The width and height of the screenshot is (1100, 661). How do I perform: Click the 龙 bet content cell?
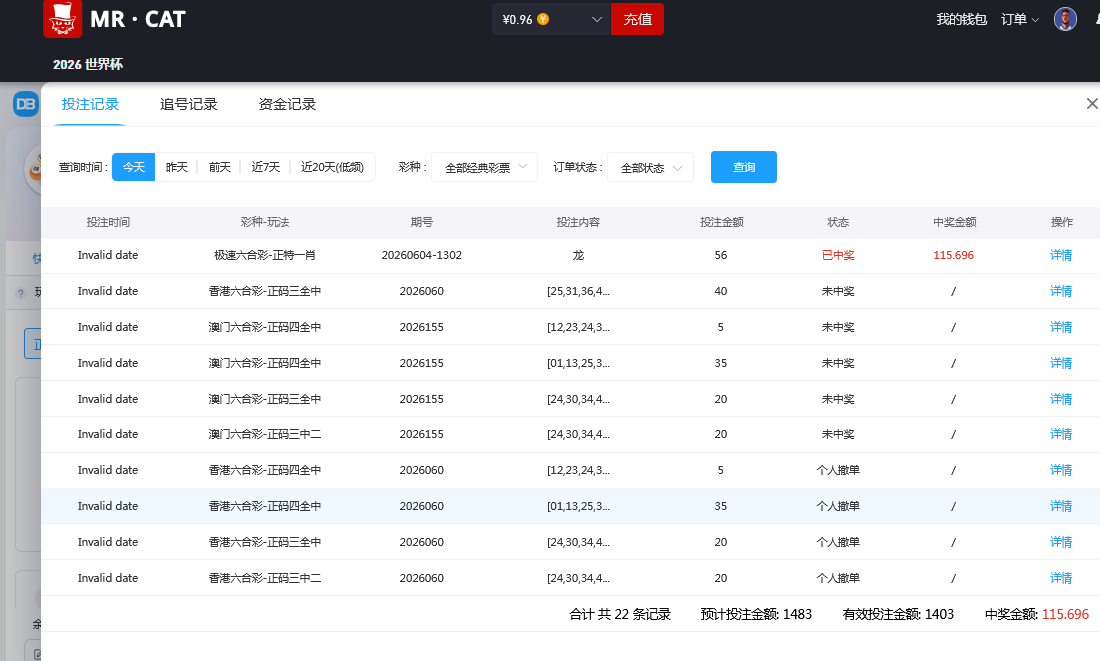pos(578,255)
